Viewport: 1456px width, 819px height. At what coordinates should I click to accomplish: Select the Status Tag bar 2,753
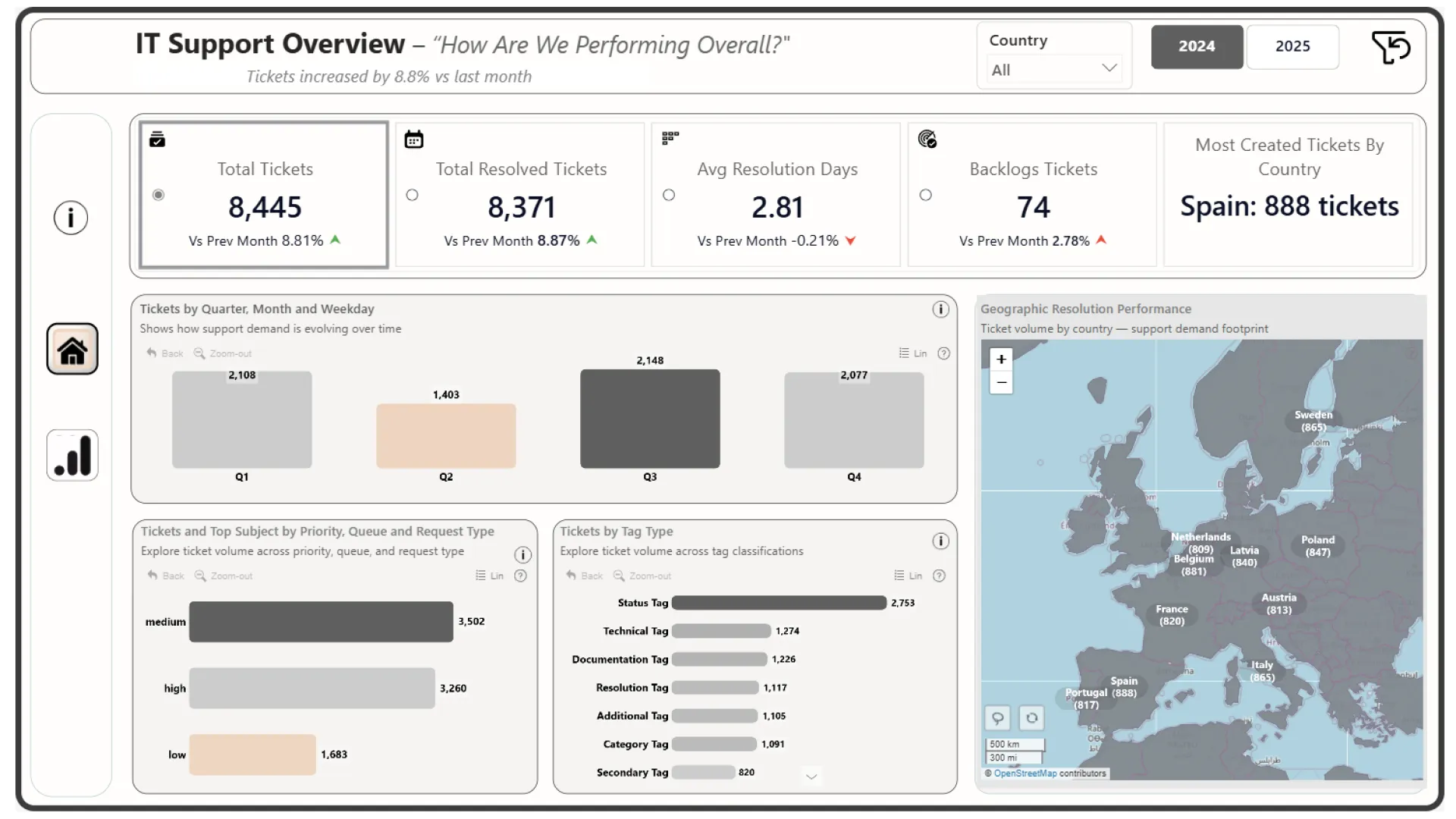[x=779, y=603]
